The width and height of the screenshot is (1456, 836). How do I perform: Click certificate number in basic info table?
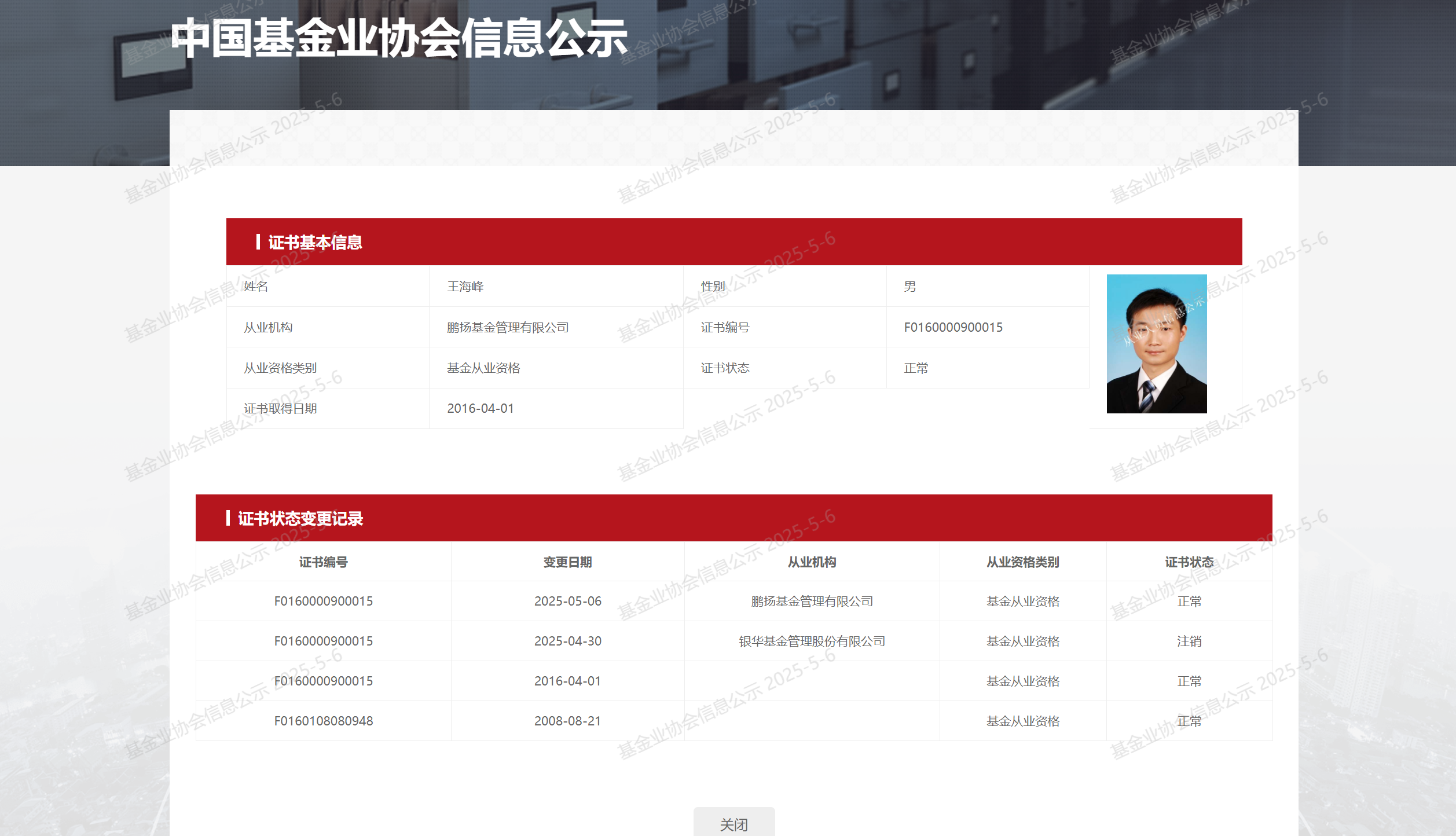pos(953,327)
